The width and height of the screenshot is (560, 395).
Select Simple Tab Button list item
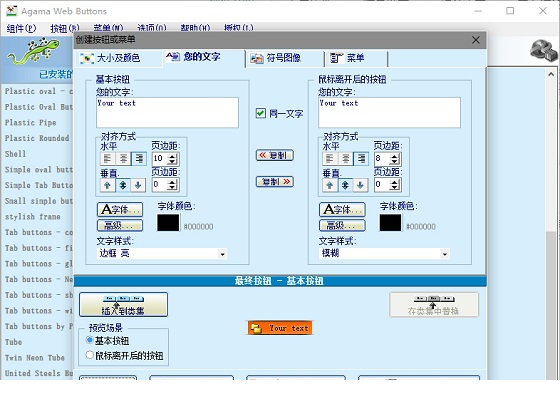(39, 185)
